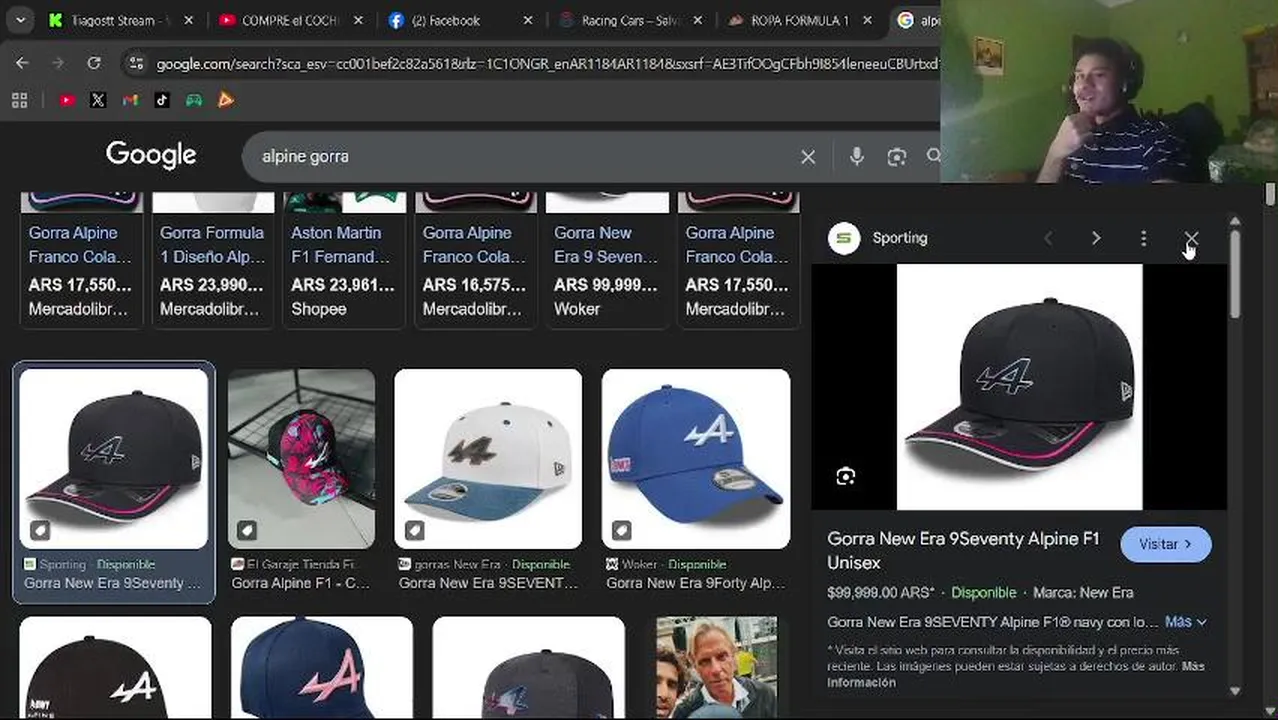Open the X (Twitter) bookmark
The height and width of the screenshot is (720, 1278).
98,100
